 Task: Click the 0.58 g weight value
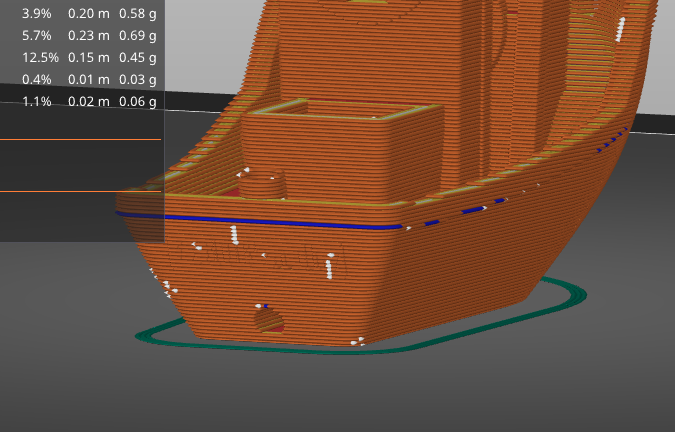pos(138,14)
